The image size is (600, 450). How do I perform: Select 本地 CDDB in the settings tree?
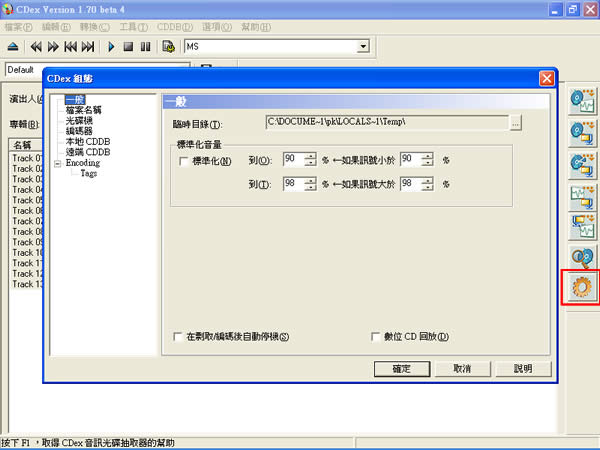click(x=88, y=142)
